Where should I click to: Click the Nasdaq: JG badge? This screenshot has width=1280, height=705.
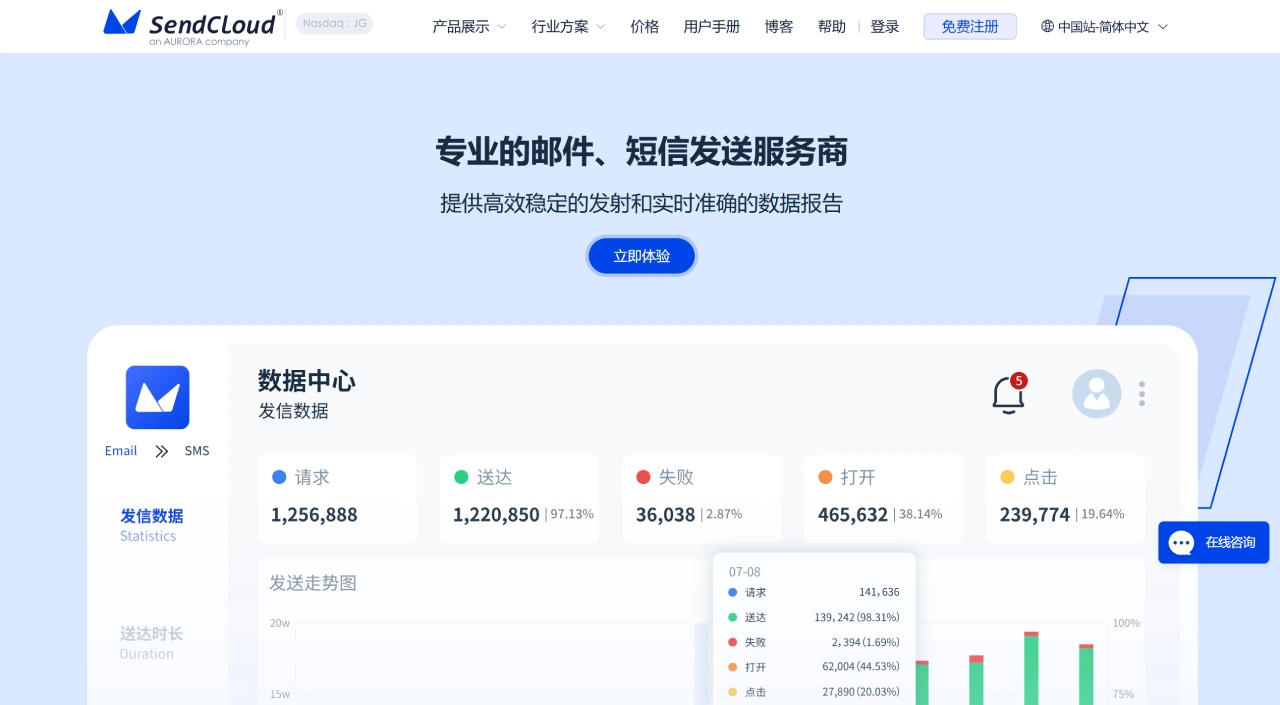pyautogui.click(x=335, y=23)
